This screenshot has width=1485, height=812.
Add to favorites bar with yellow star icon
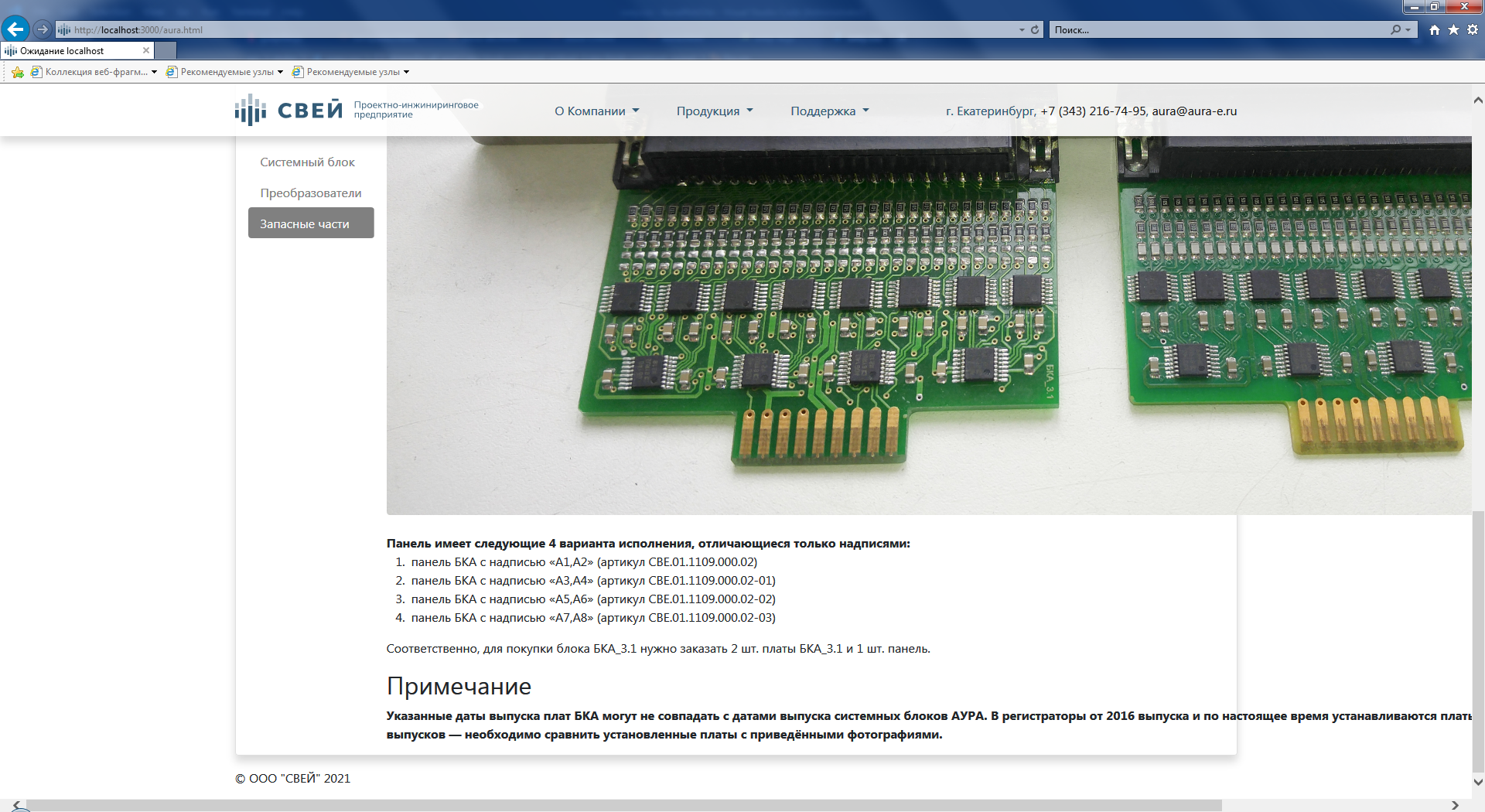17,72
